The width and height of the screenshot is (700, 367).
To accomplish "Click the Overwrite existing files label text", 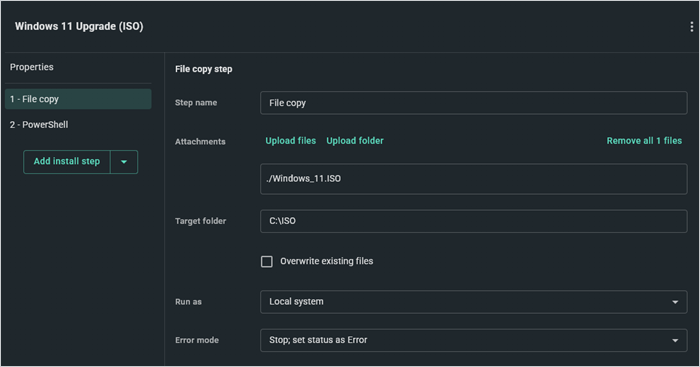I will point(327,261).
